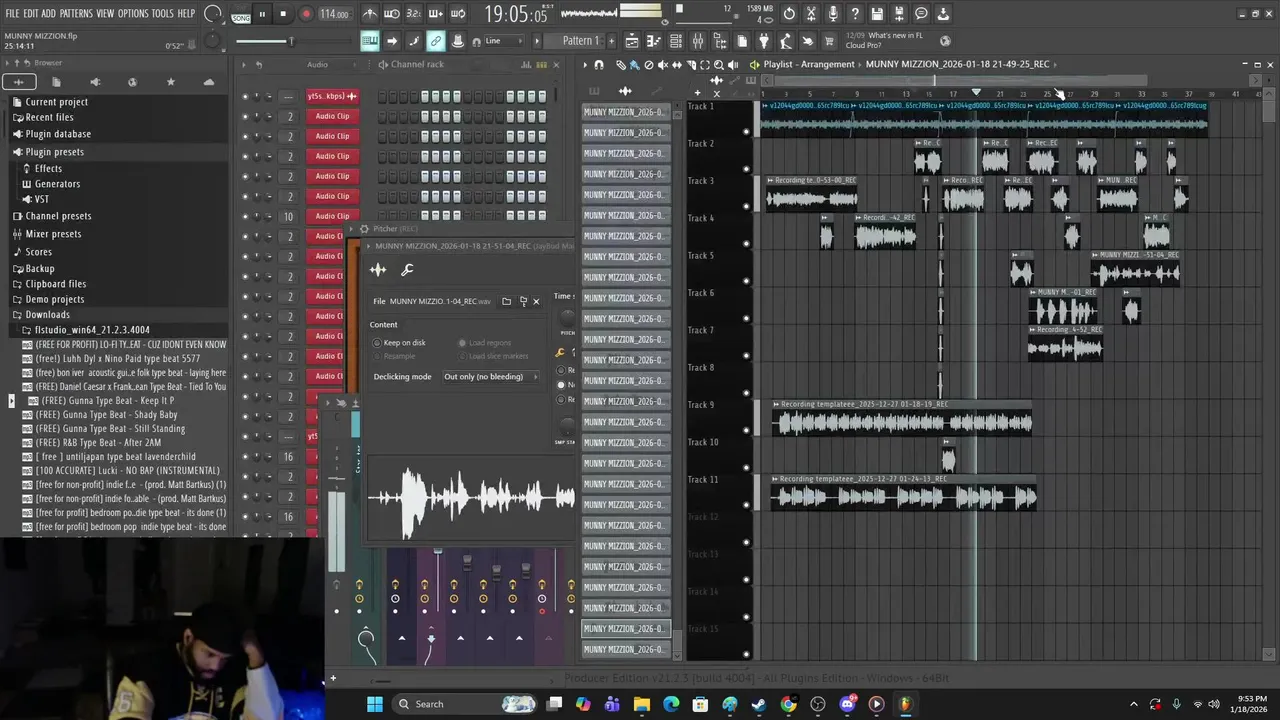Select the 'Keep on disk' option
The height and width of the screenshot is (720, 1280).
pyautogui.click(x=399, y=343)
